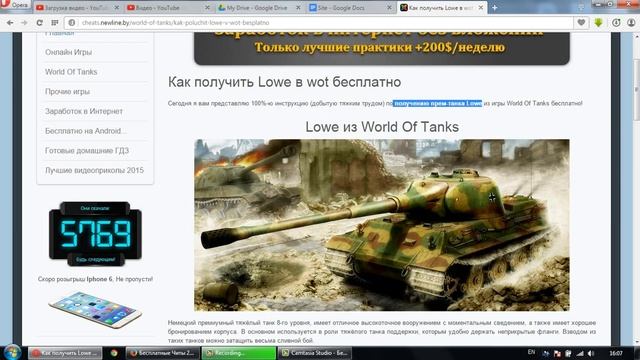Close the Site - Google Docs tab

click(389, 8)
